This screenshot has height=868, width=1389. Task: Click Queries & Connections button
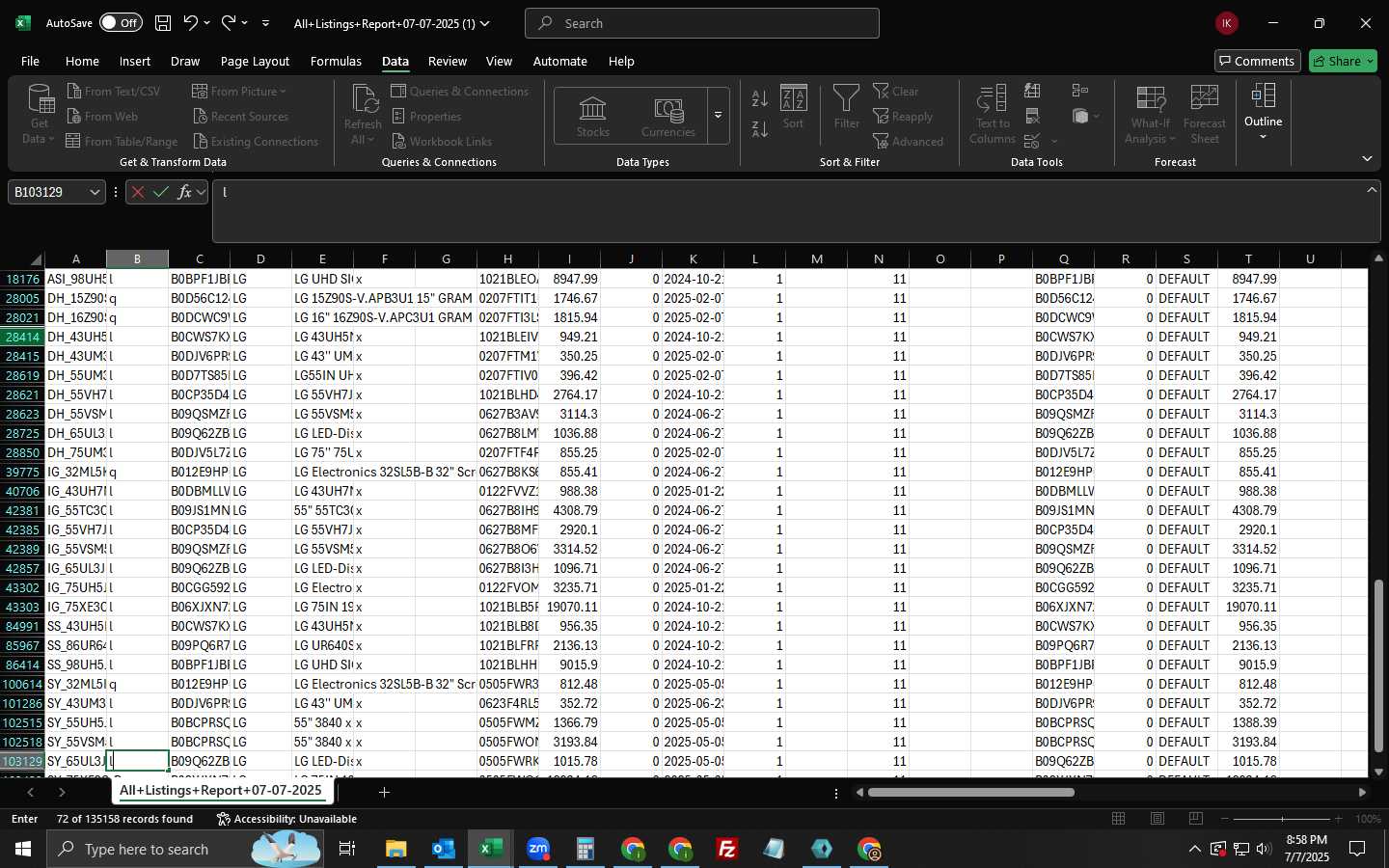tap(460, 91)
